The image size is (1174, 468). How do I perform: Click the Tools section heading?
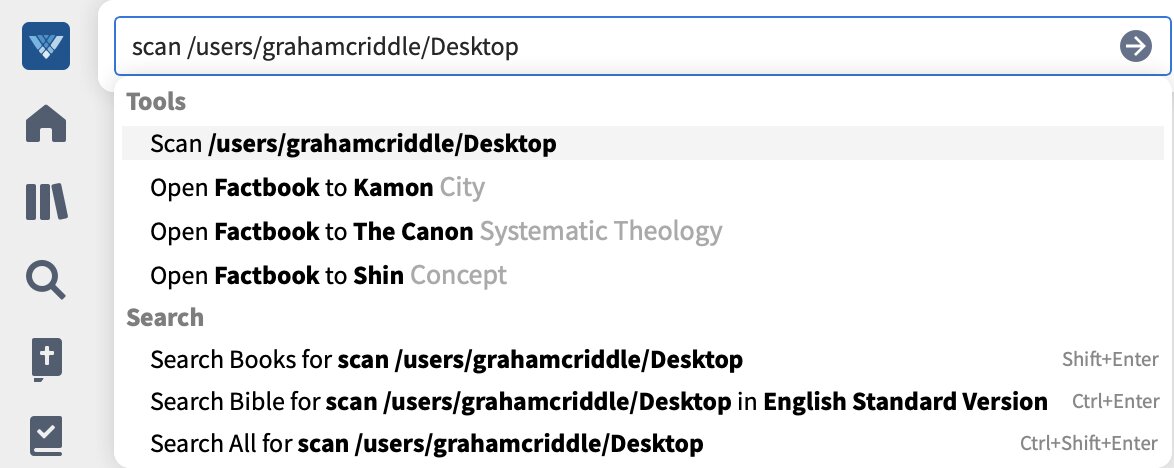tap(156, 101)
